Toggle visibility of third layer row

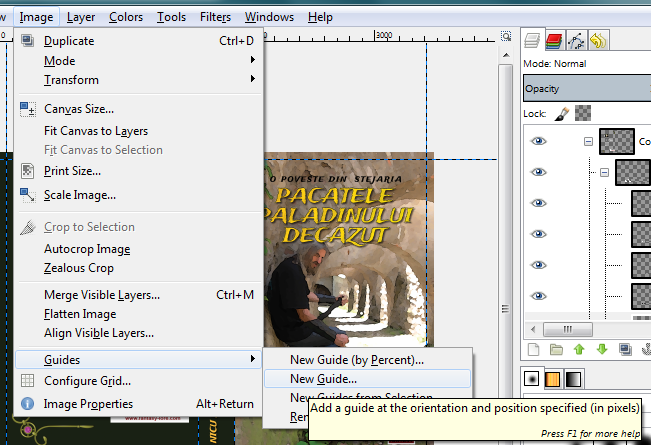coord(538,203)
